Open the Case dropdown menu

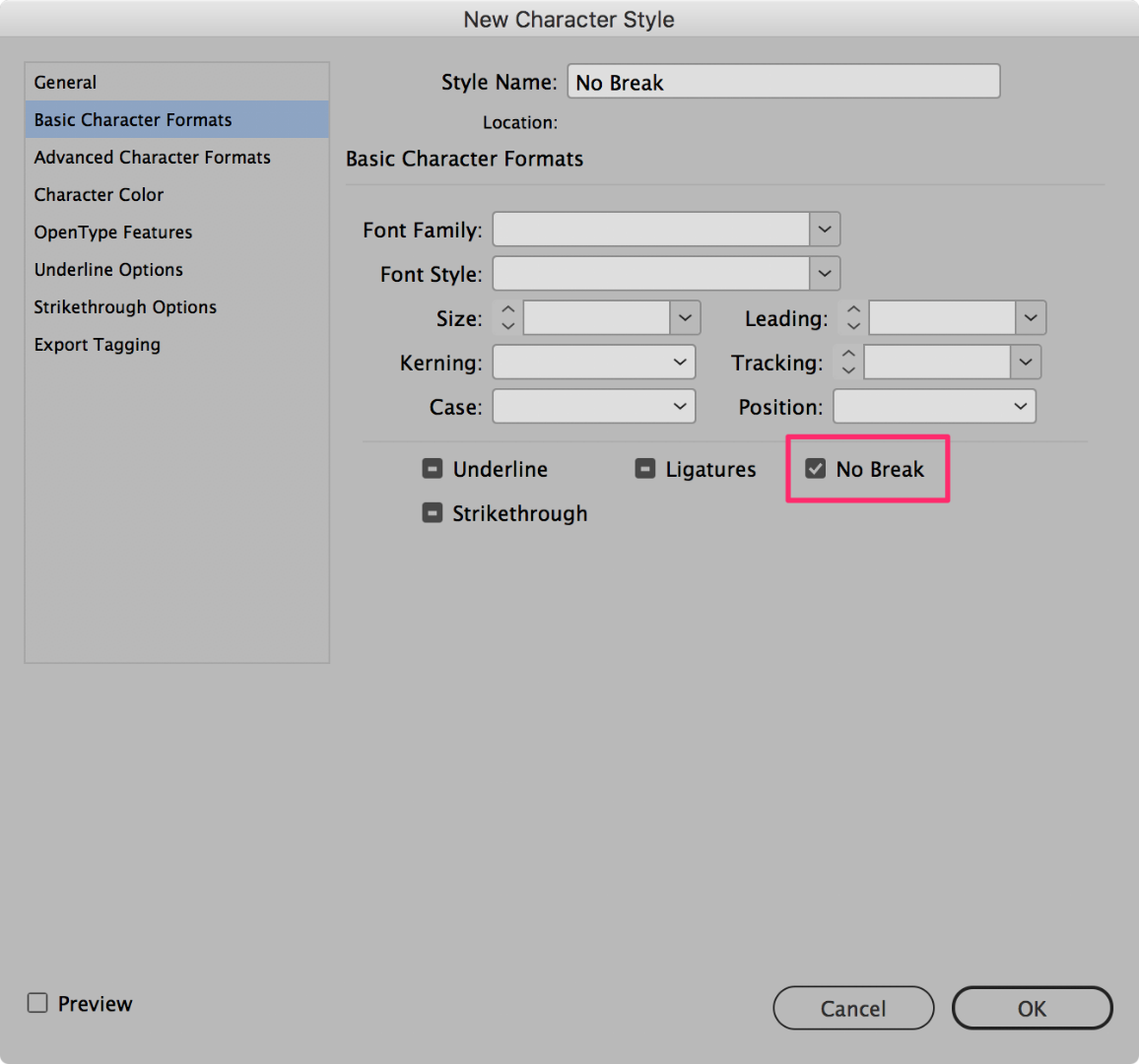pyautogui.click(x=594, y=407)
